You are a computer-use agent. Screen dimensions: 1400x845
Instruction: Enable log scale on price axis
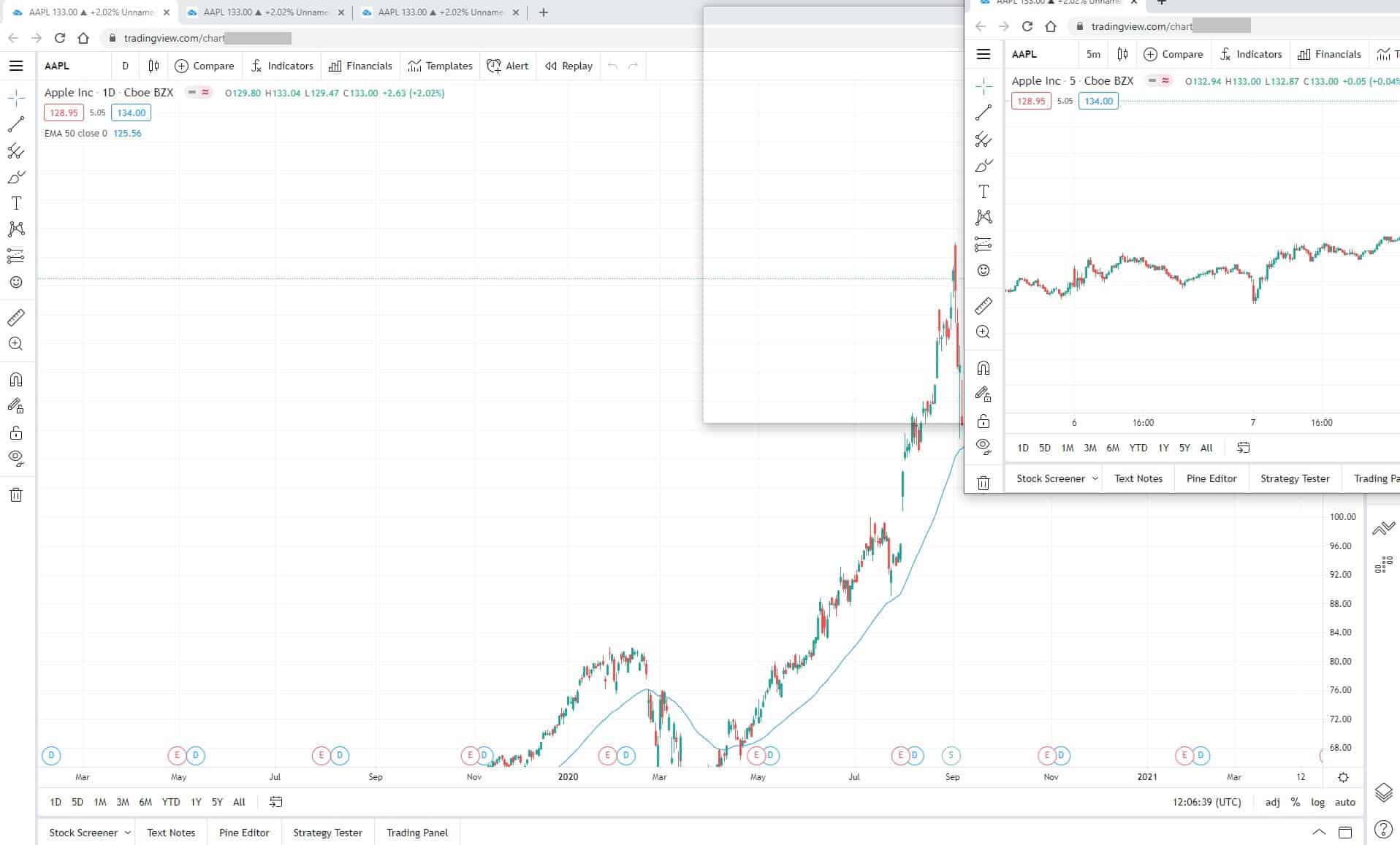tap(1318, 802)
